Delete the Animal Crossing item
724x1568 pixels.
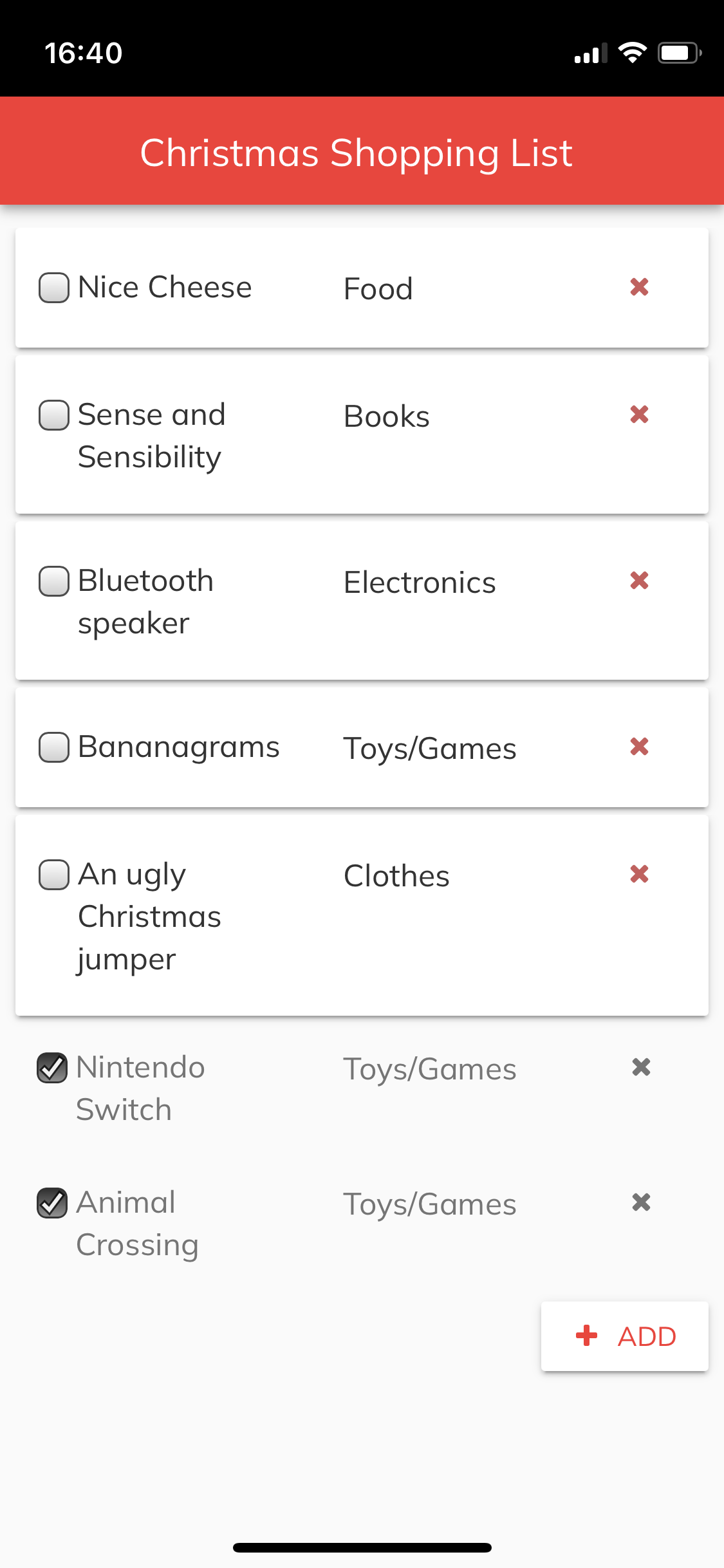coord(641,1202)
